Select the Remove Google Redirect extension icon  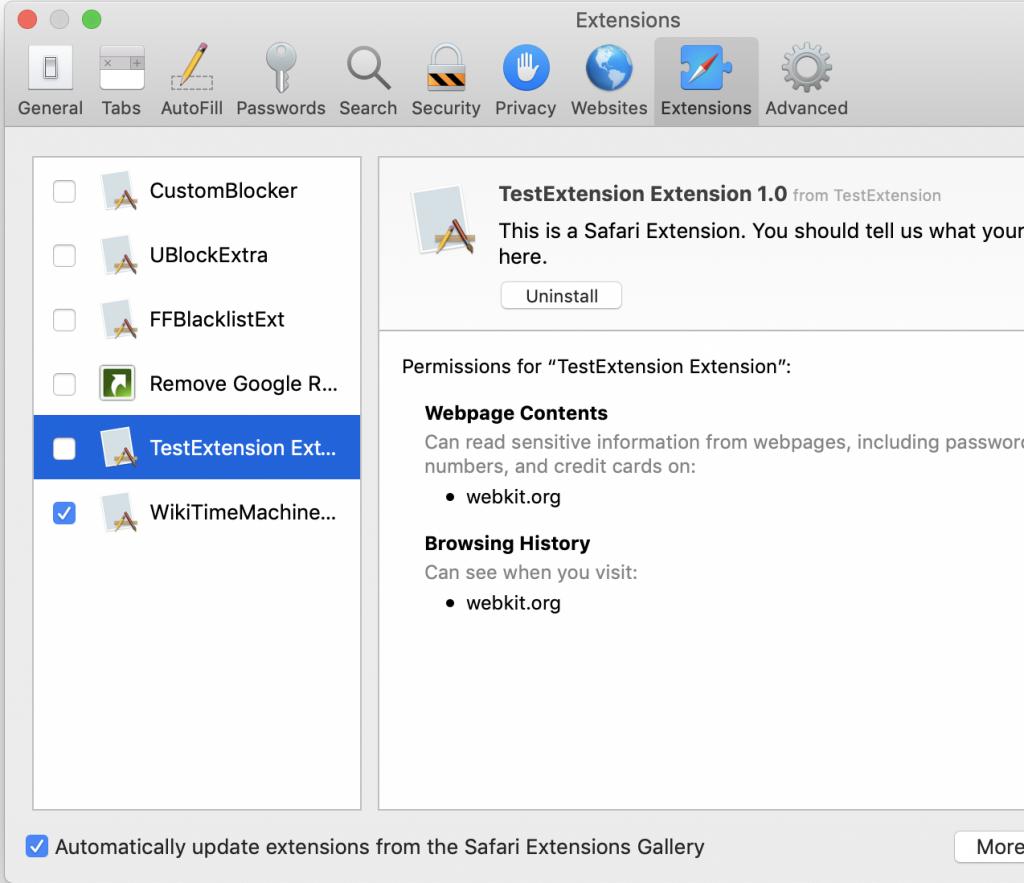pyautogui.click(x=118, y=384)
